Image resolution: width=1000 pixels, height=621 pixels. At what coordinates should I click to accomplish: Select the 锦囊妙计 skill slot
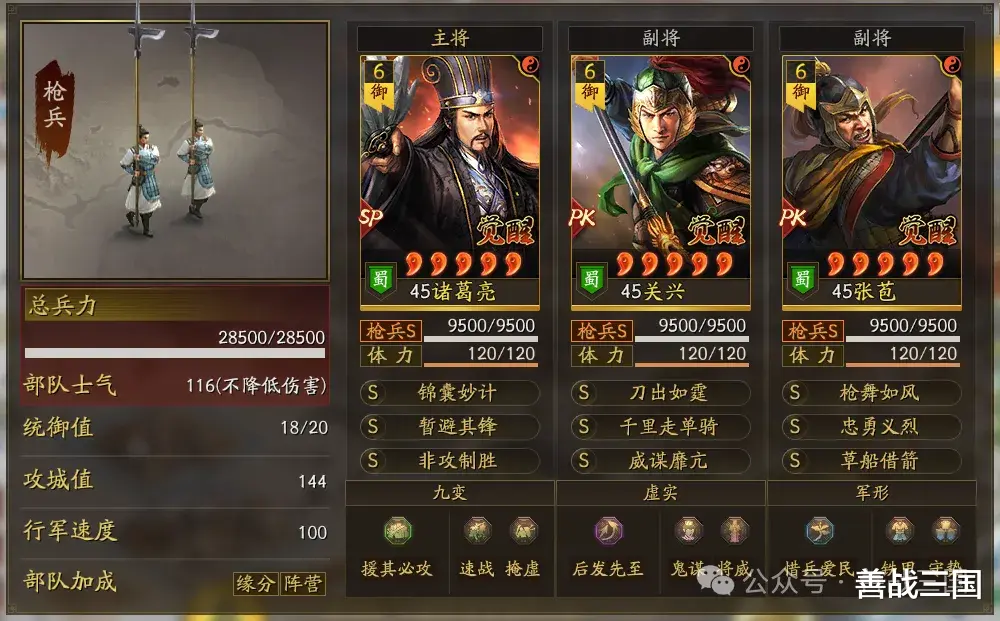[x=450, y=393]
